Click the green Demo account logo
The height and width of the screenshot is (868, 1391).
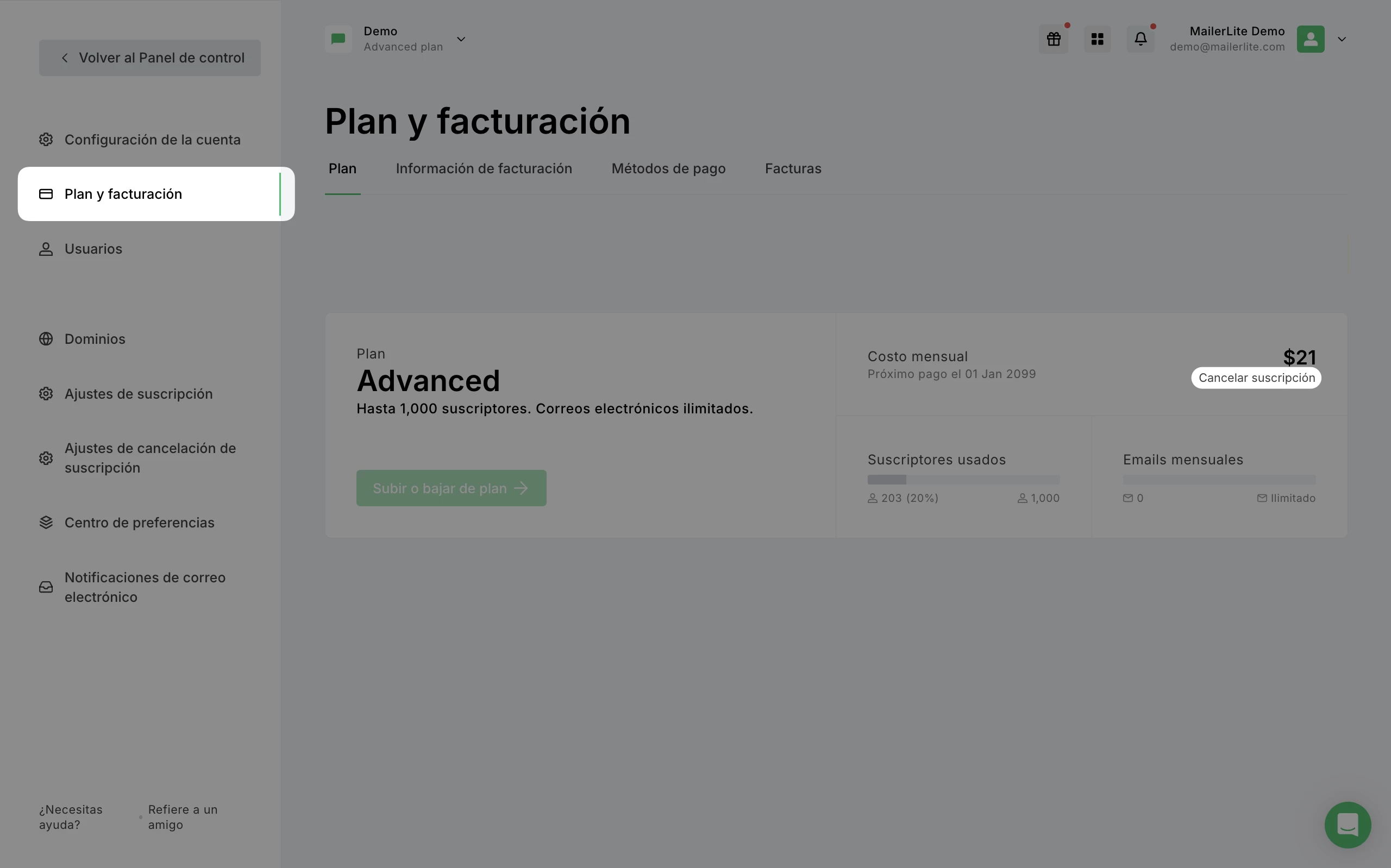coord(338,39)
